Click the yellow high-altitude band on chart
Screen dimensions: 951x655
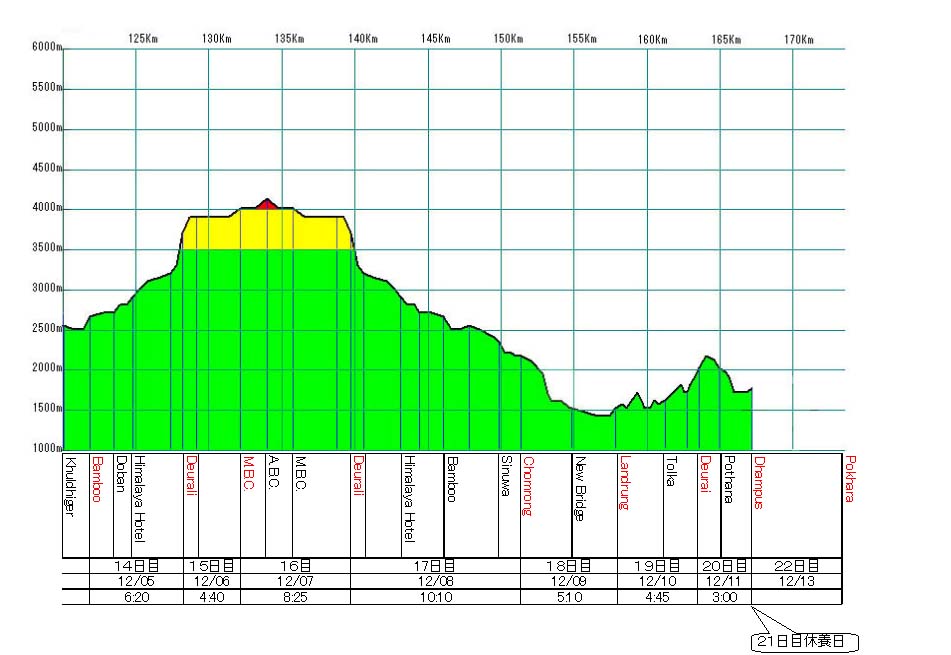tap(266, 232)
